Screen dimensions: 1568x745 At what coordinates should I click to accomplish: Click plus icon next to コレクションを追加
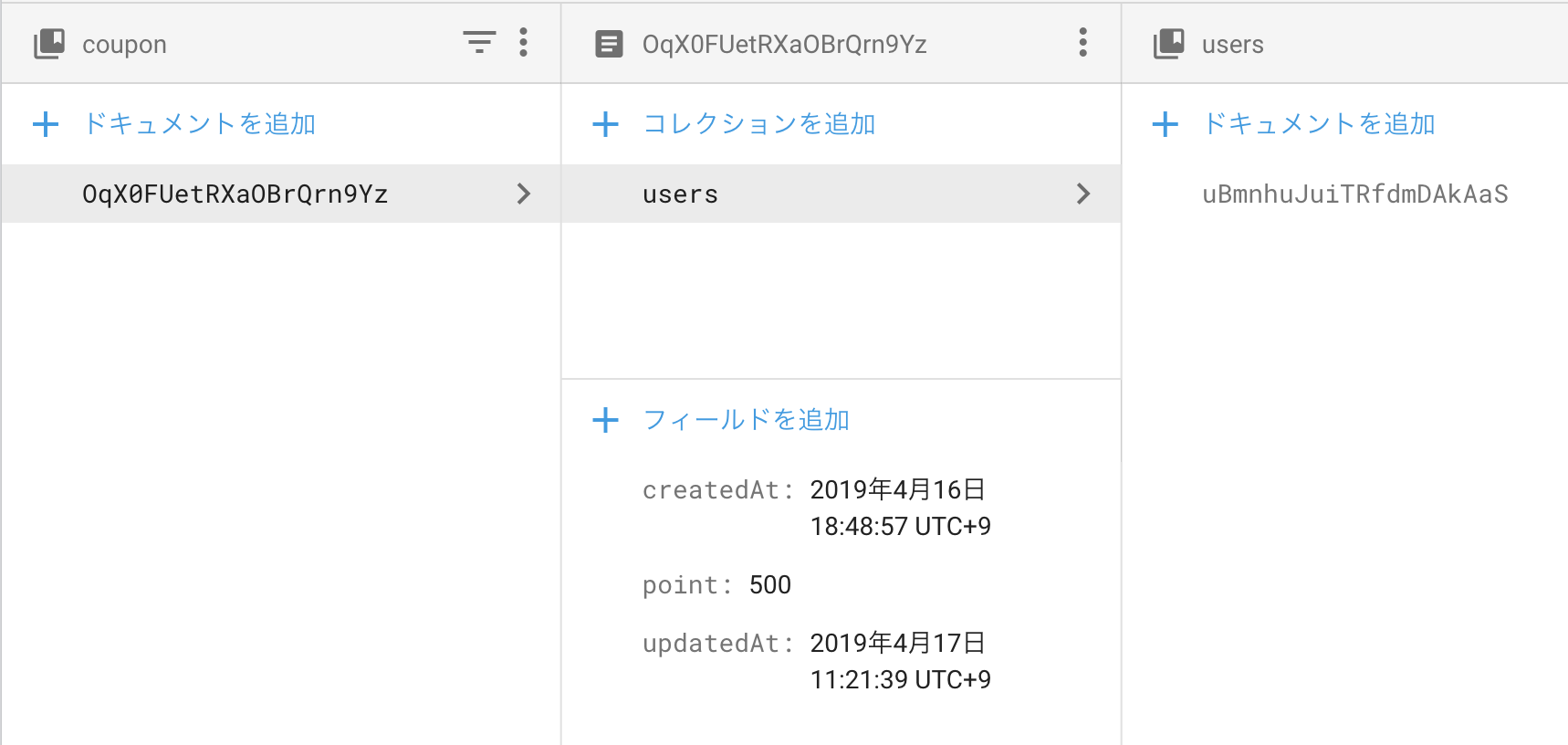(605, 124)
